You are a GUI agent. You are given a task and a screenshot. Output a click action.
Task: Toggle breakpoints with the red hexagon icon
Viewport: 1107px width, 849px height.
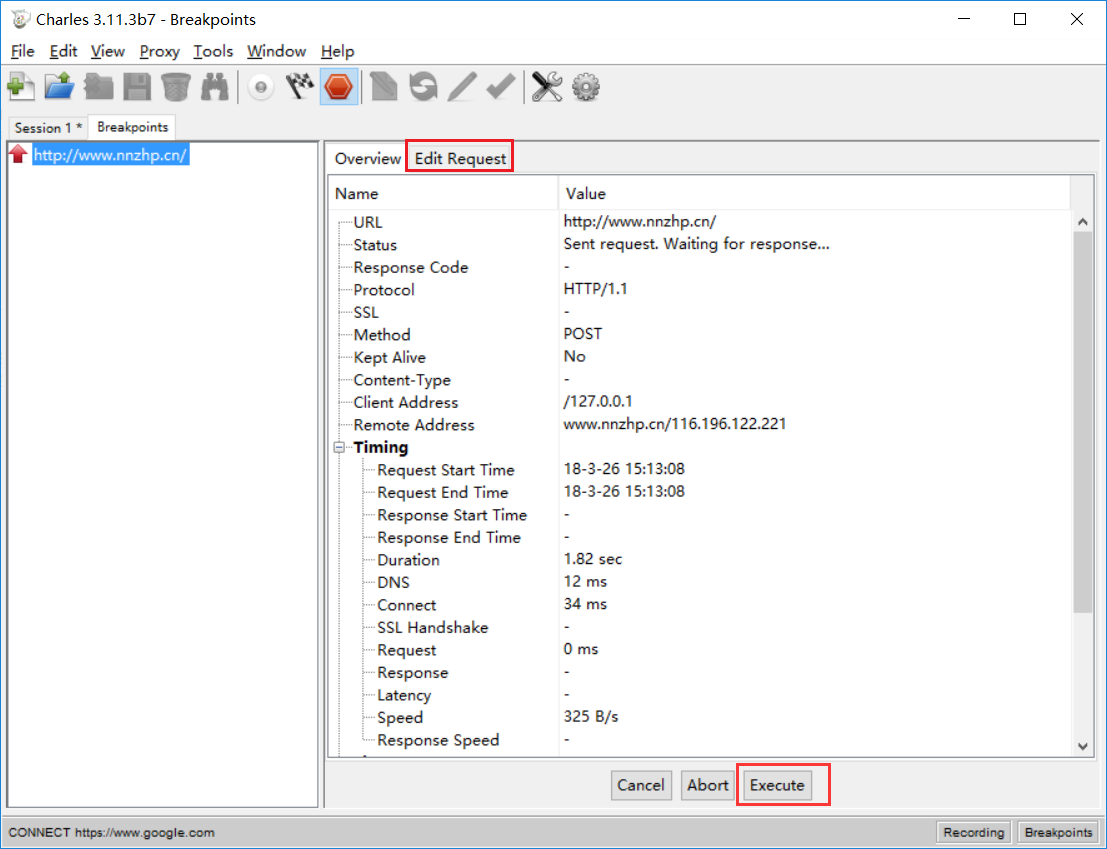(339, 87)
